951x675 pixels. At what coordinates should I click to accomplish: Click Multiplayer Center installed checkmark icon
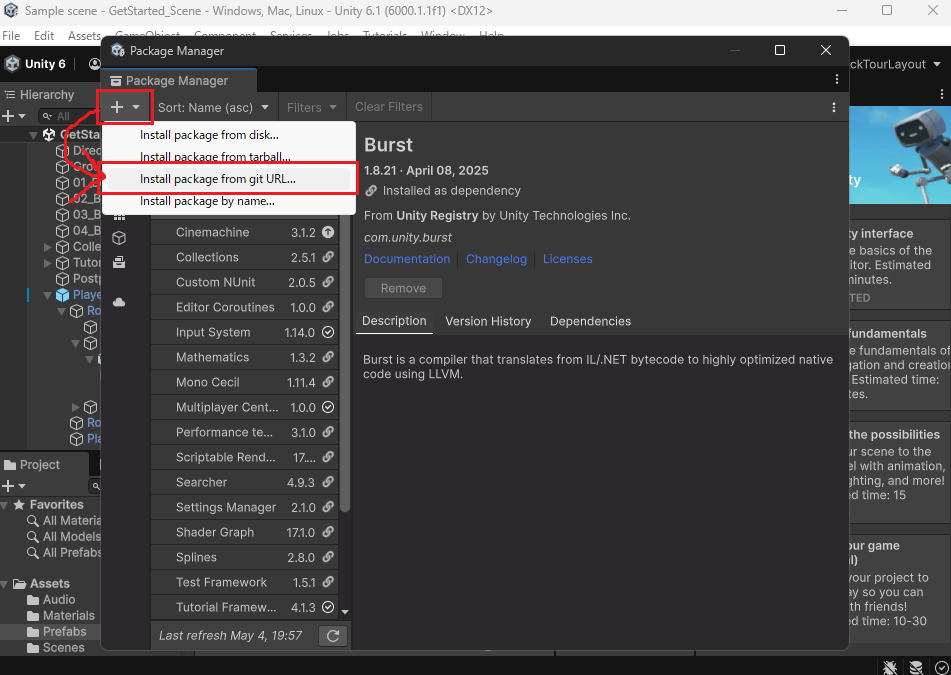pyautogui.click(x=328, y=408)
